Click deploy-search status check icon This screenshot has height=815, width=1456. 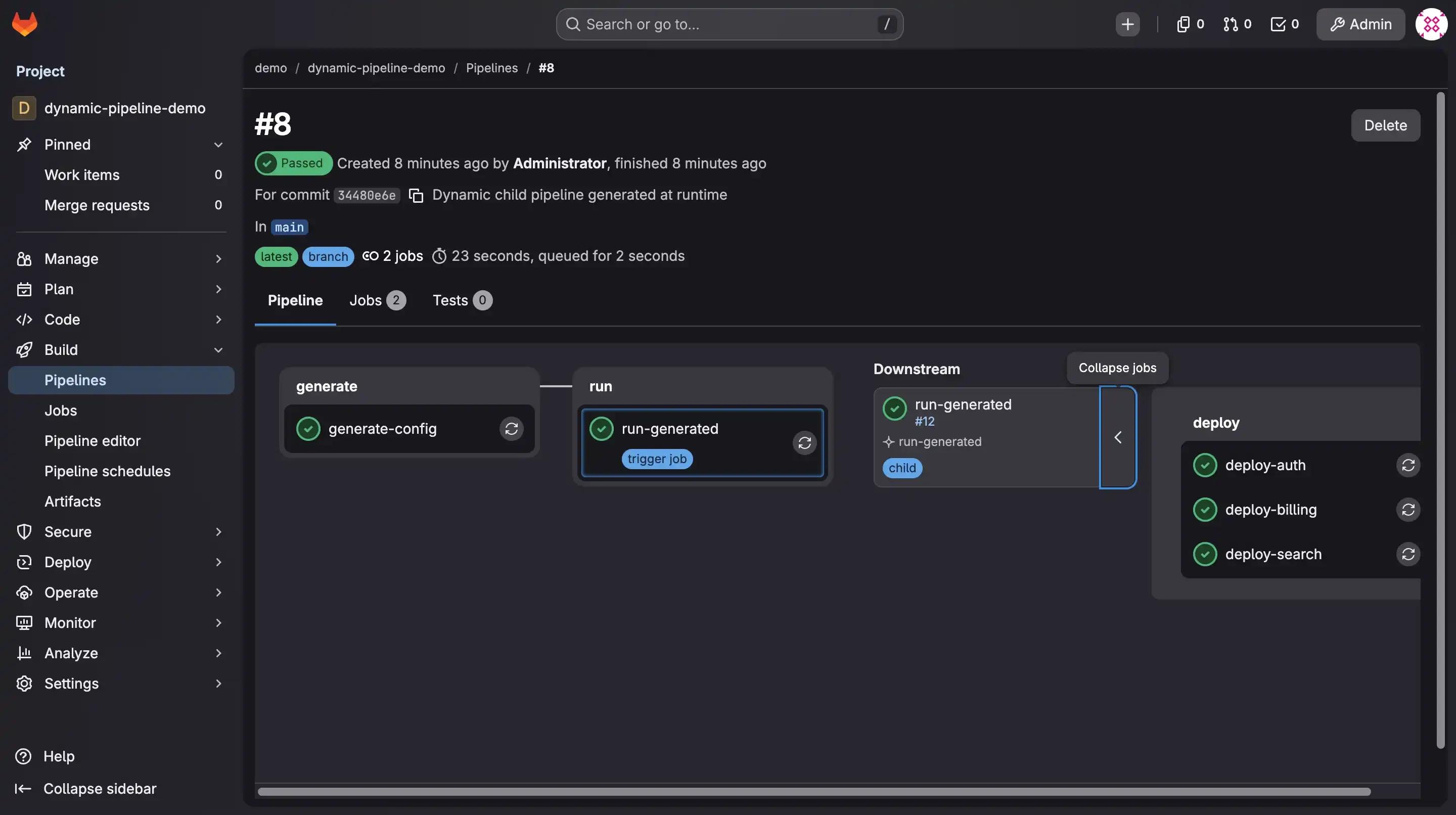(1205, 555)
